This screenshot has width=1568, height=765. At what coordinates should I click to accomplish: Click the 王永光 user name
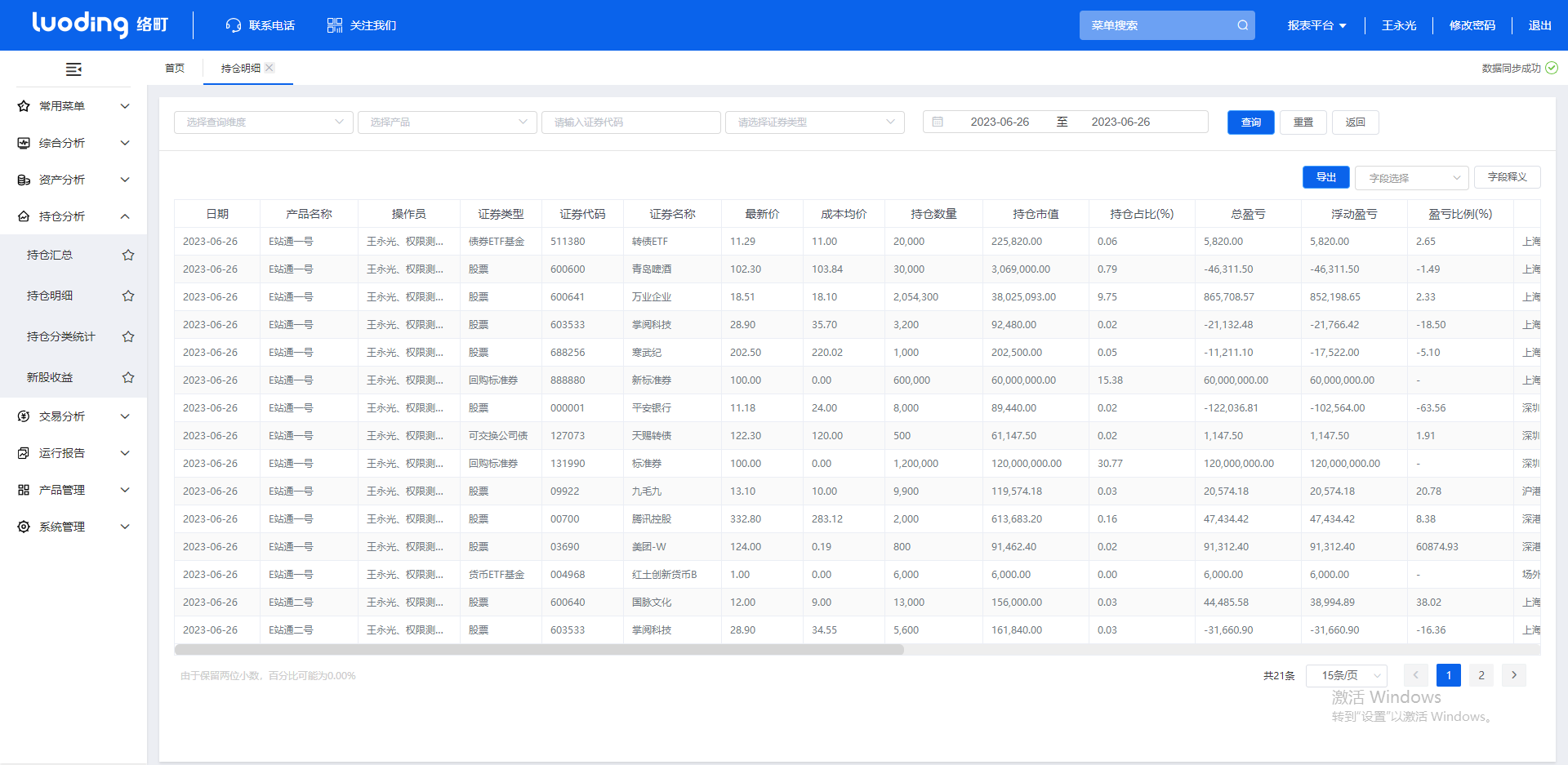(1399, 25)
